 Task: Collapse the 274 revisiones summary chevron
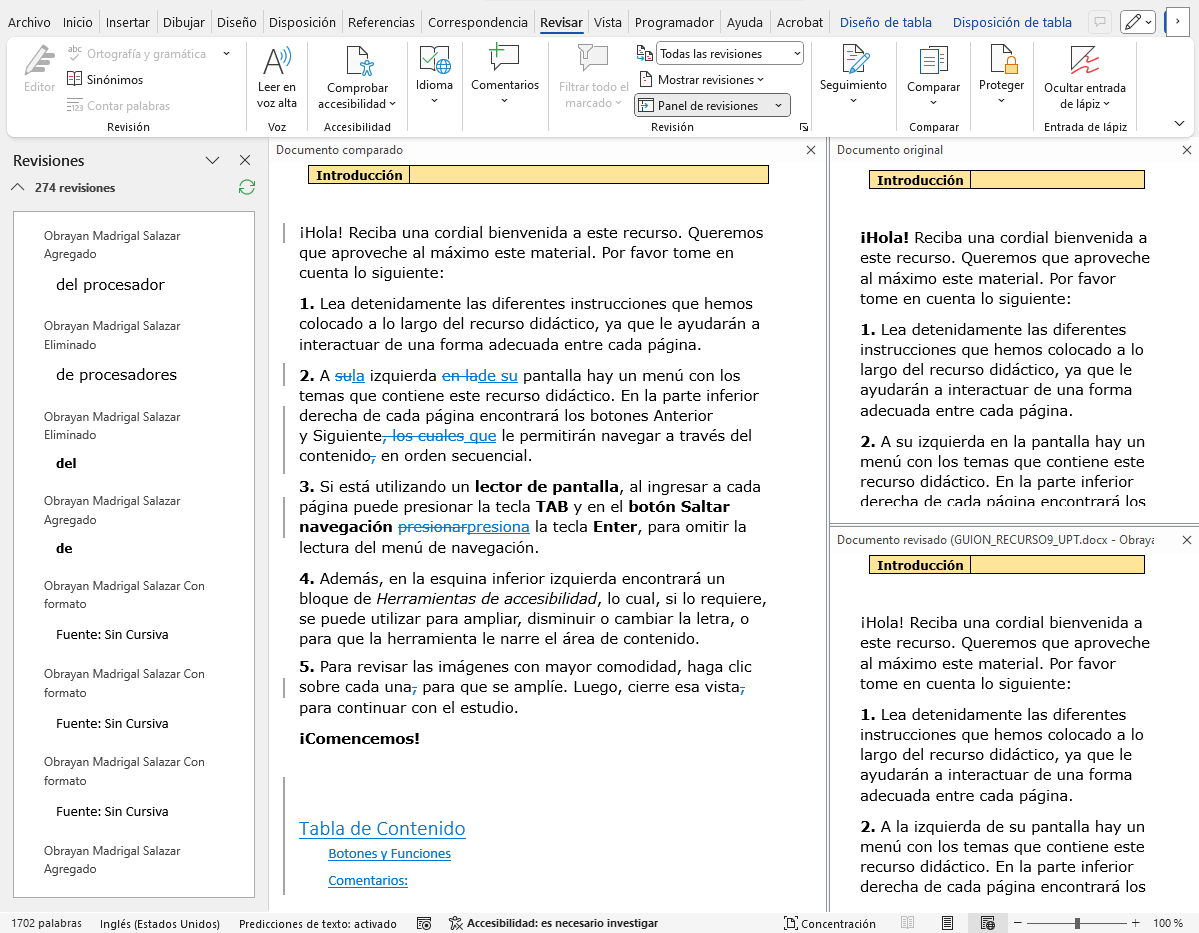coord(18,187)
